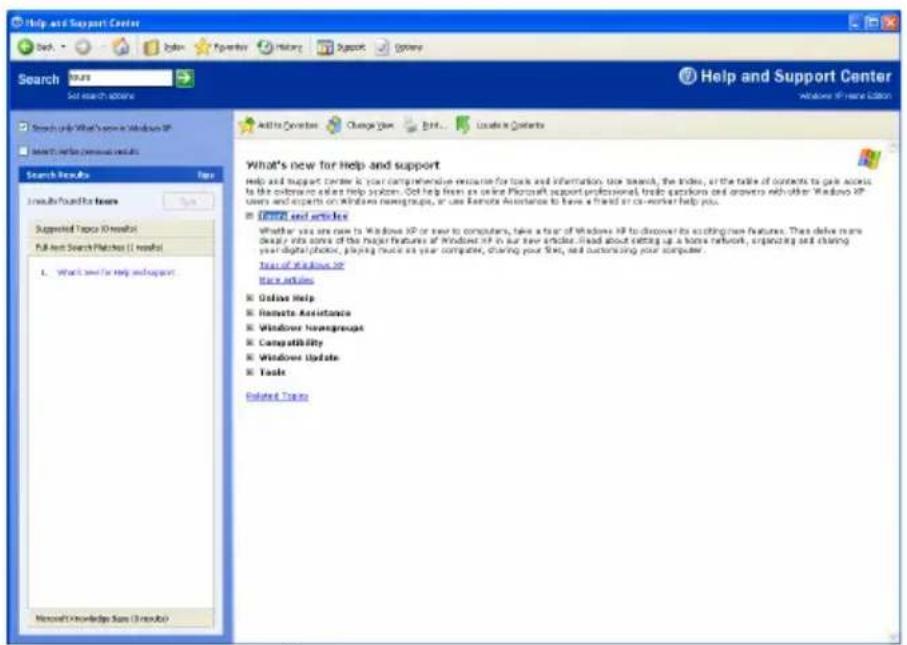Open Favorites star in top toolbar
Image resolution: width=907 pixels, height=645 pixels.
point(202,47)
